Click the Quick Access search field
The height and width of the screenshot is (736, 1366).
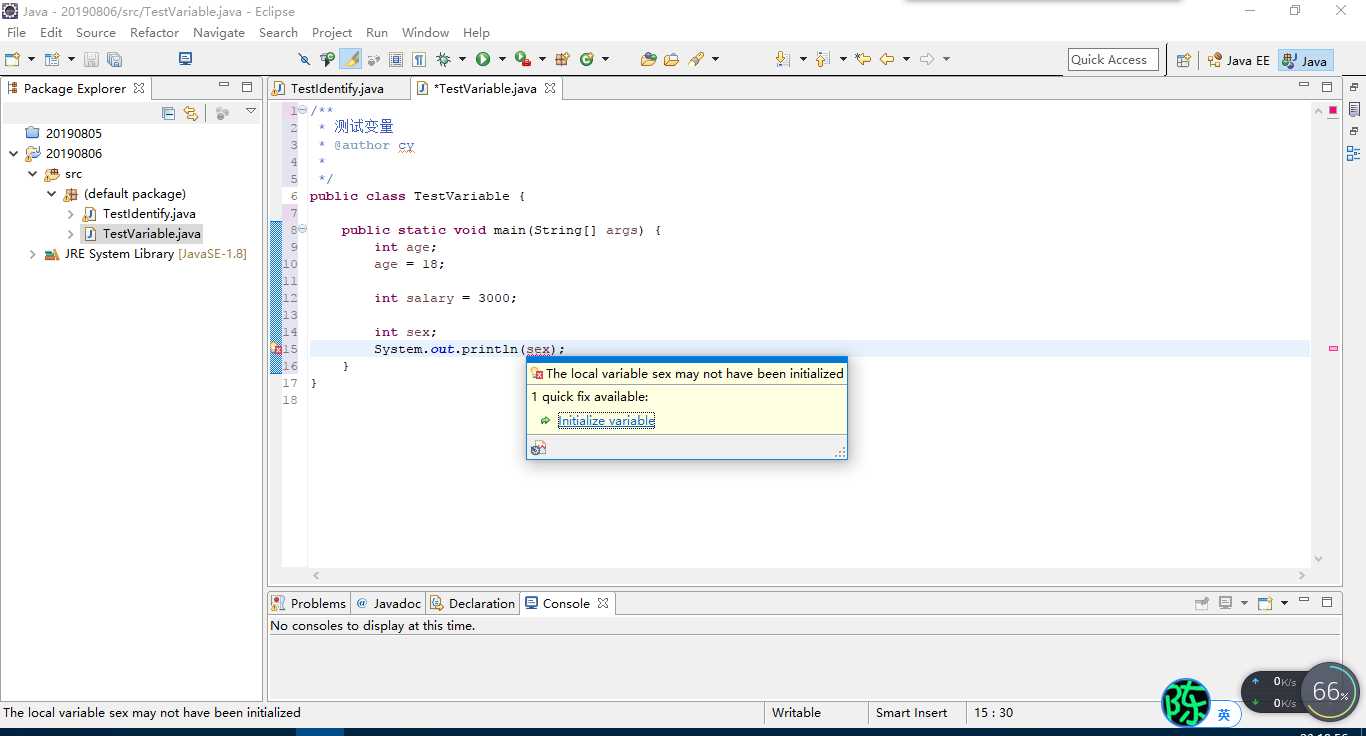[1113, 60]
